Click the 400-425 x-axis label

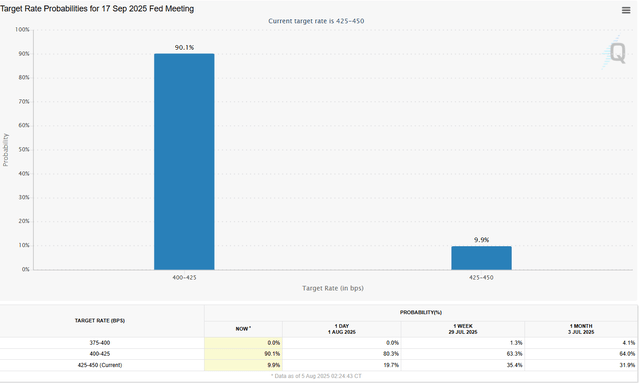tap(184, 278)
